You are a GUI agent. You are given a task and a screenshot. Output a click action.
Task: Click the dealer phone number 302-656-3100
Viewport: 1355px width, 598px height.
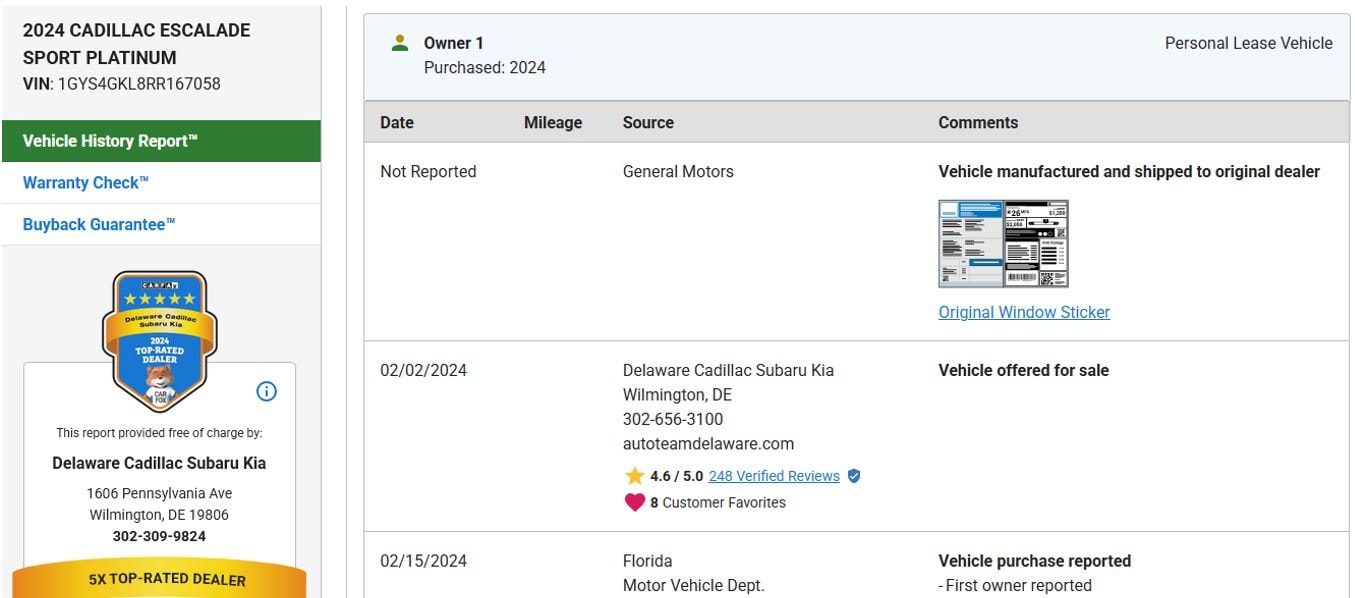[x=672, y=419]
